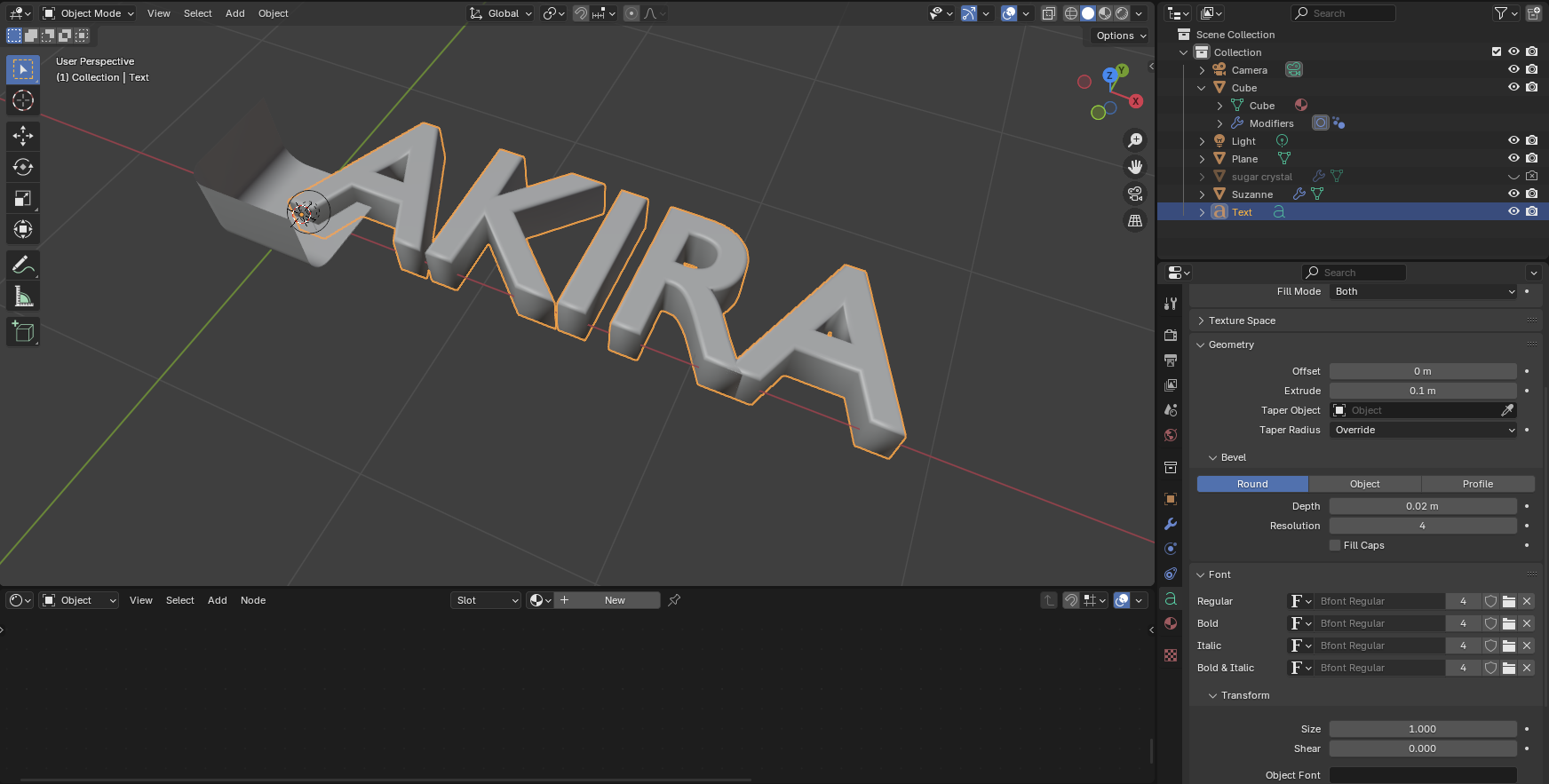Open the Modifiers properties tab (wrench)
The height and width of the screenshot is (784, 1549).
pyautogui.click(x=1171, y=524)
